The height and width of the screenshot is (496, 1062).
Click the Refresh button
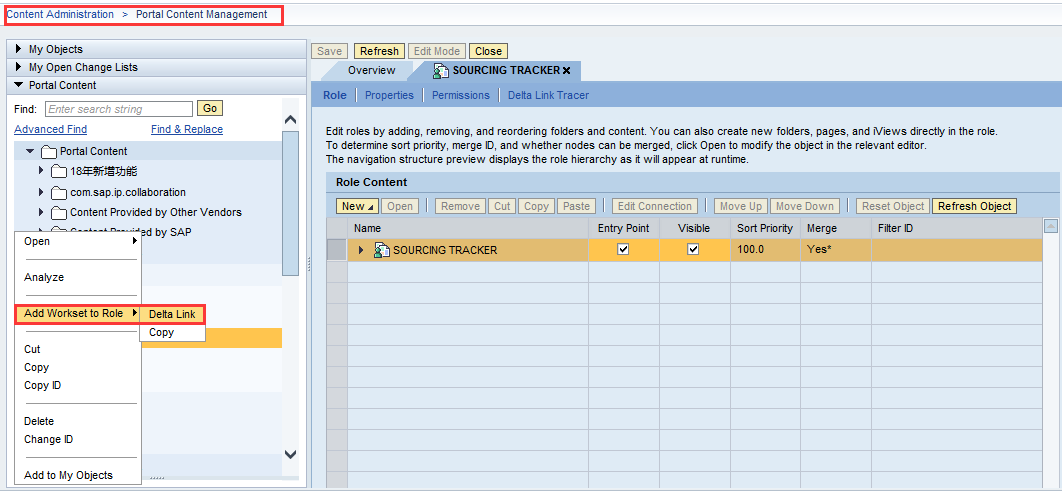coord(379,51)
